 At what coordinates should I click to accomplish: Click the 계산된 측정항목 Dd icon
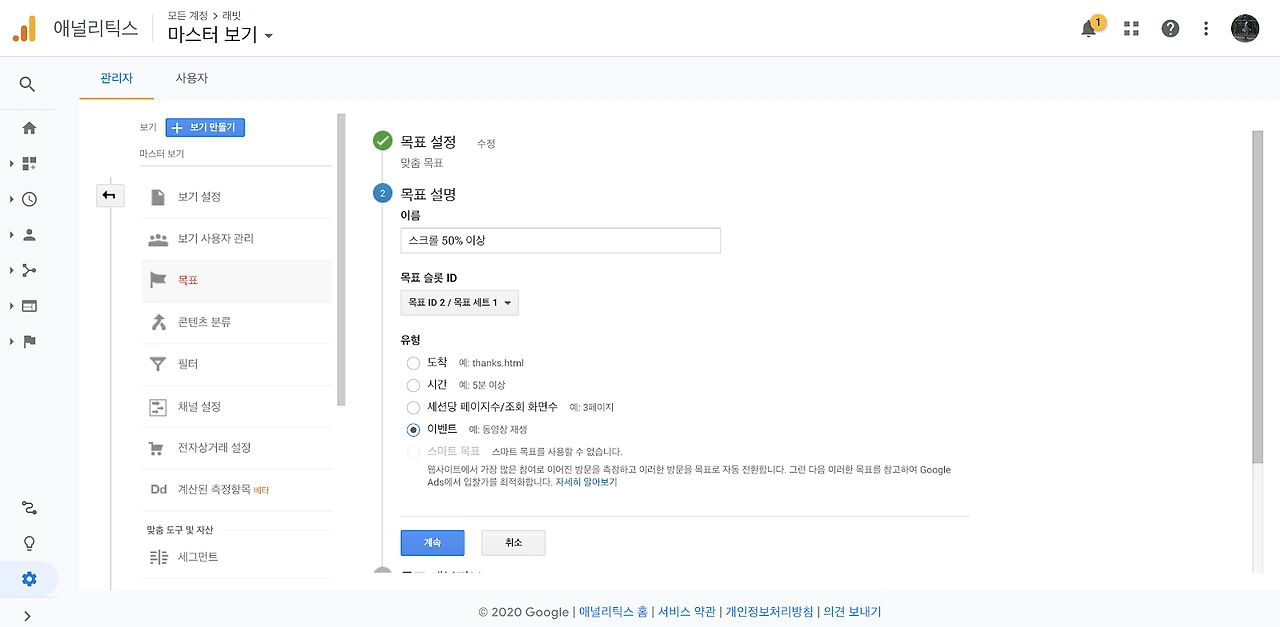(x=158, y=490)
